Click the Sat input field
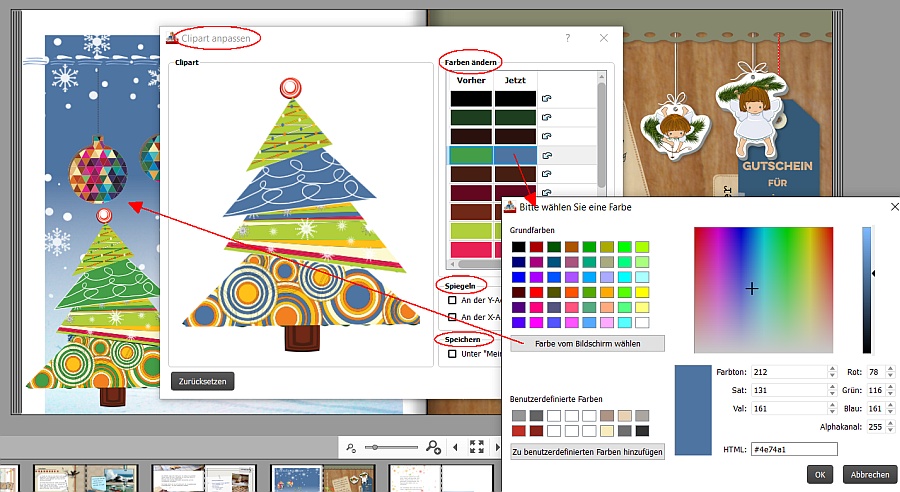This screenshot has width=900, height=492. point(789,390)
